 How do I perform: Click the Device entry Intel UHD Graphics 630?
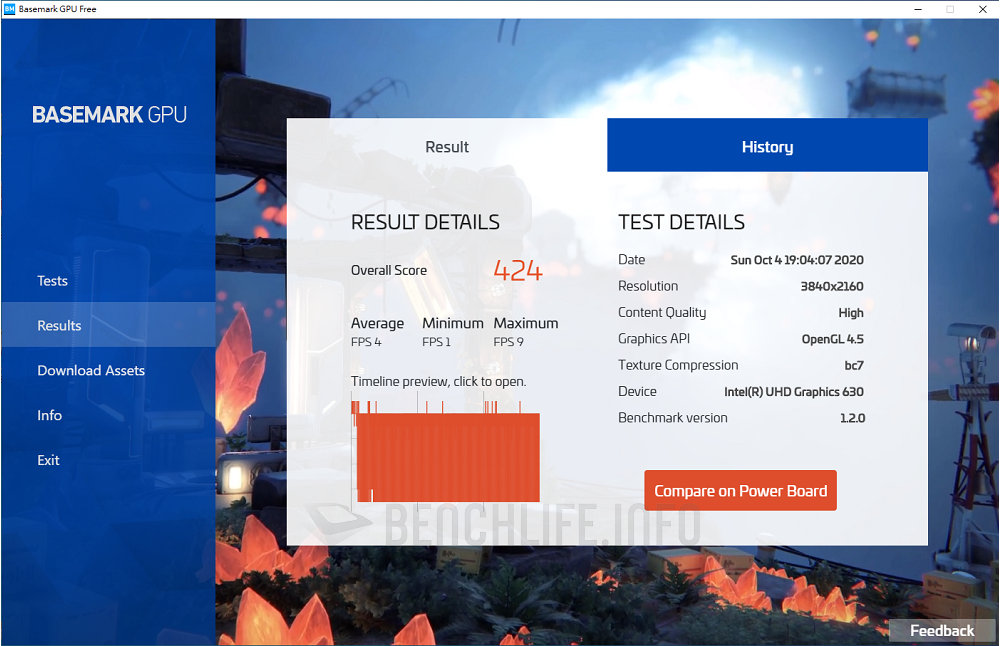tap(794, 391)
